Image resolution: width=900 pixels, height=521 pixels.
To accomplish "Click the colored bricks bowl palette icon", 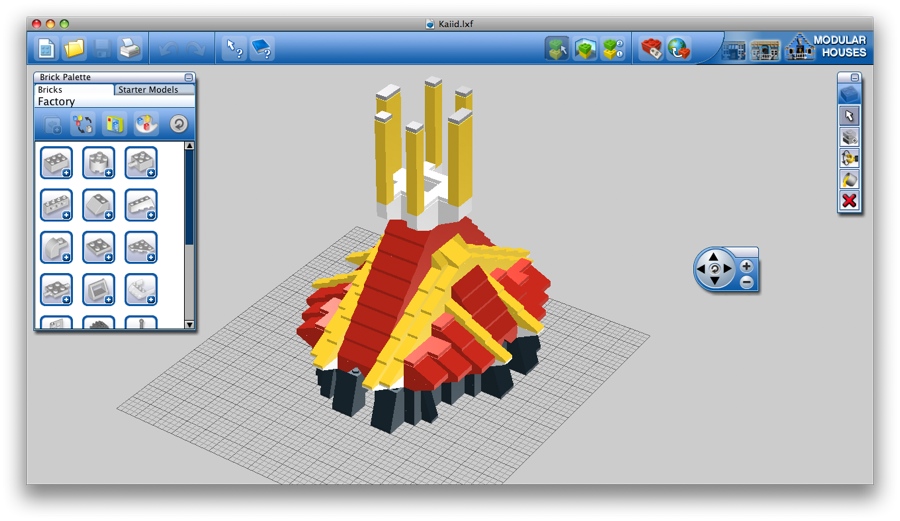I will [146, 124].
